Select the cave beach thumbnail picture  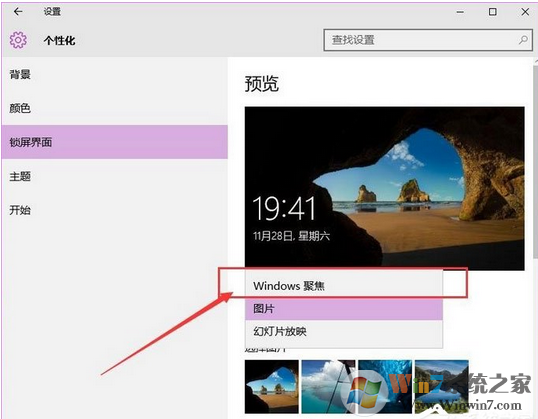271,386
